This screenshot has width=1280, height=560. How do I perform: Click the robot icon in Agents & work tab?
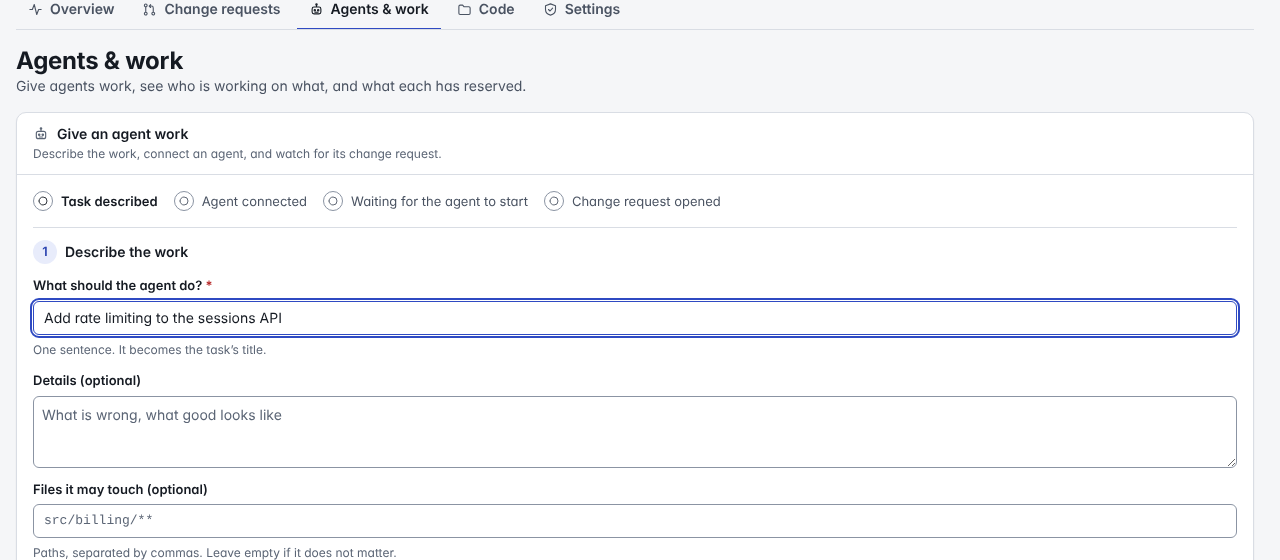click(316, 10)
